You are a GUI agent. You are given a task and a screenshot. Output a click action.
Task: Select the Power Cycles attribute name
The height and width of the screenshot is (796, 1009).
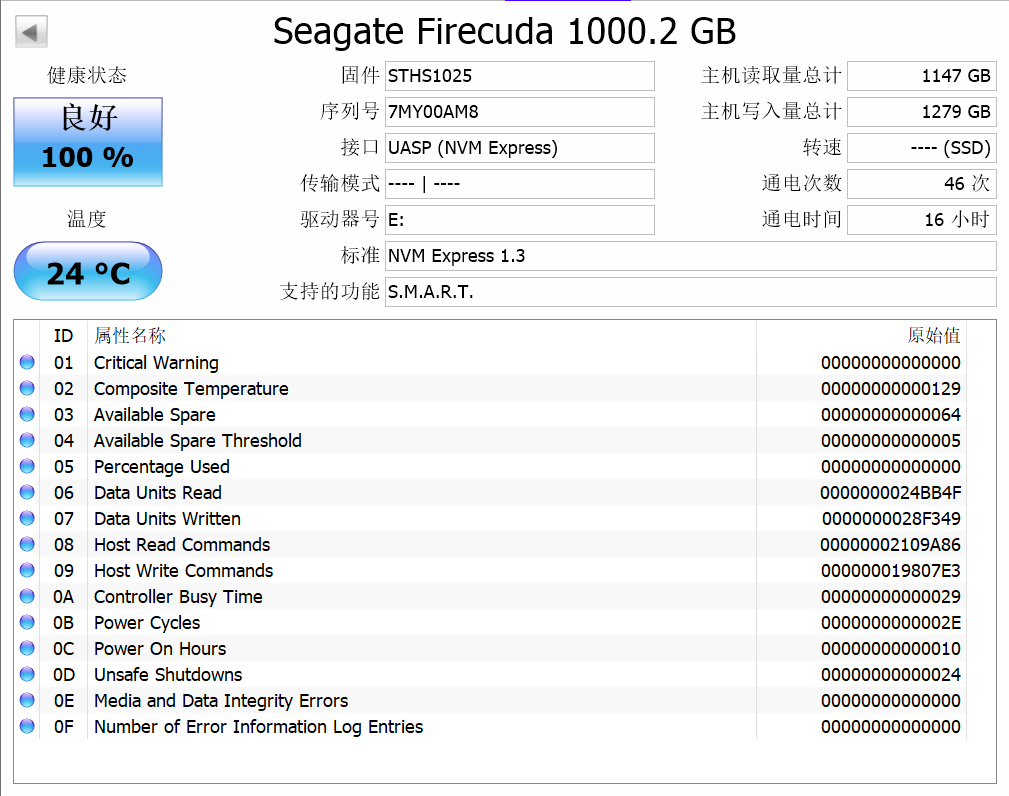pos(147,623)
